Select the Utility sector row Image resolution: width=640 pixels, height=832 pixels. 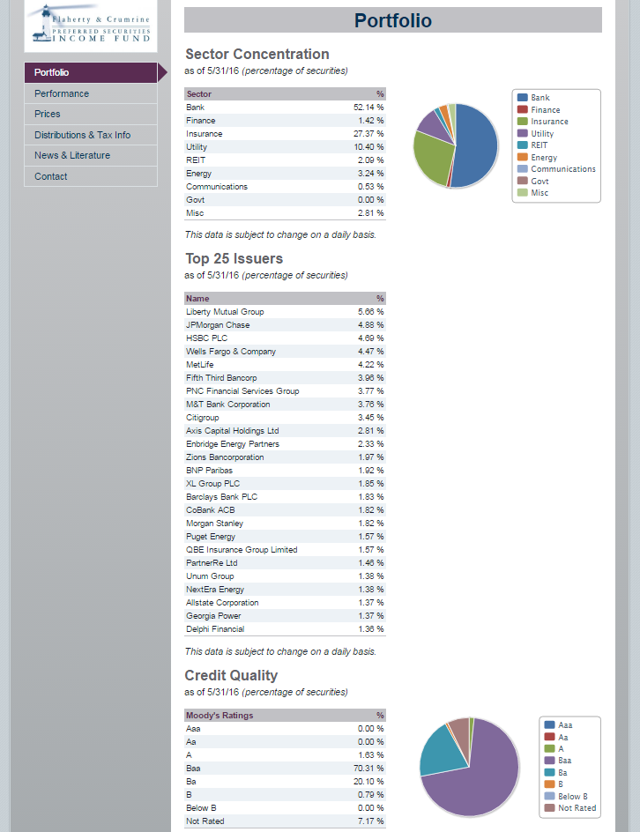tap(285, 147)
